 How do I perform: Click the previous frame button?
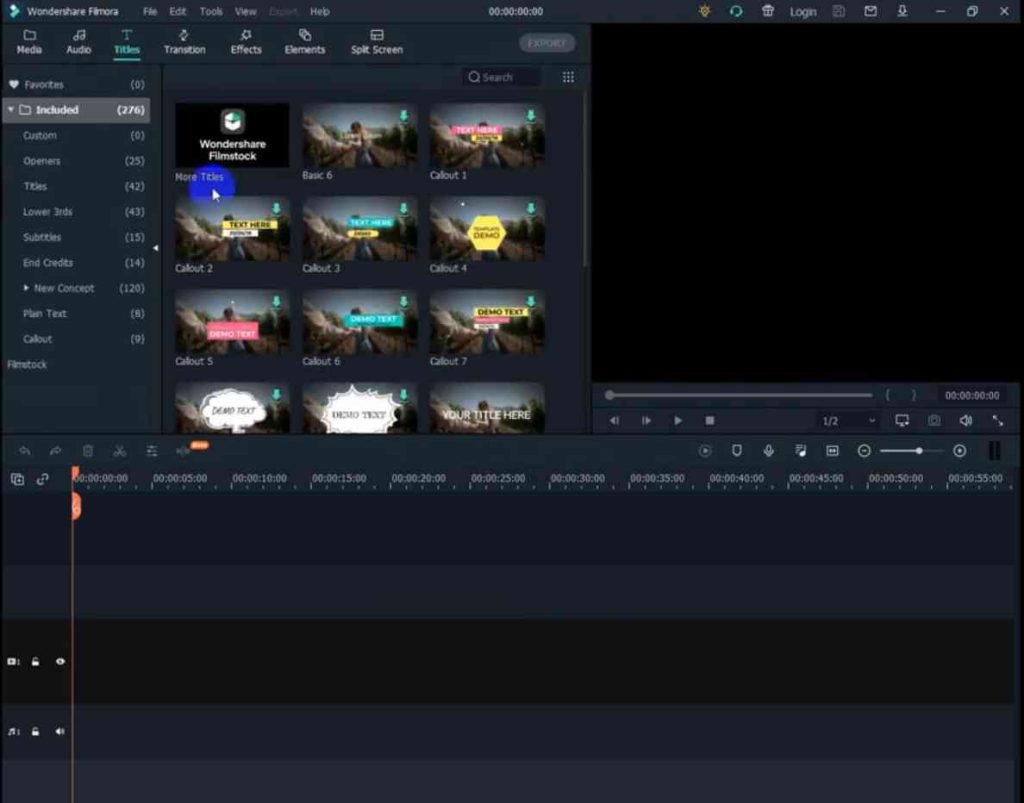point(614,420)
